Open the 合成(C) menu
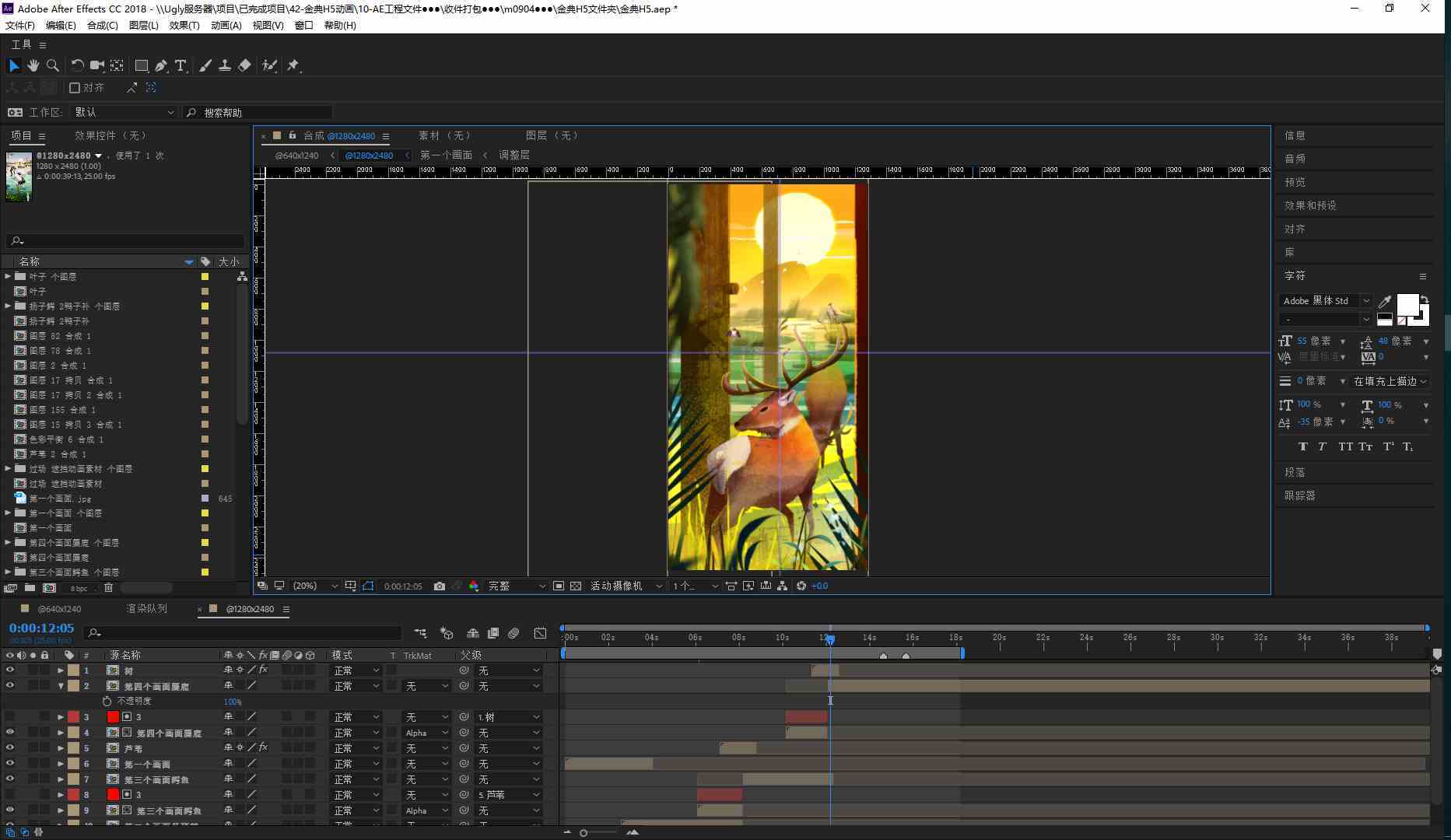 [102, 26]
